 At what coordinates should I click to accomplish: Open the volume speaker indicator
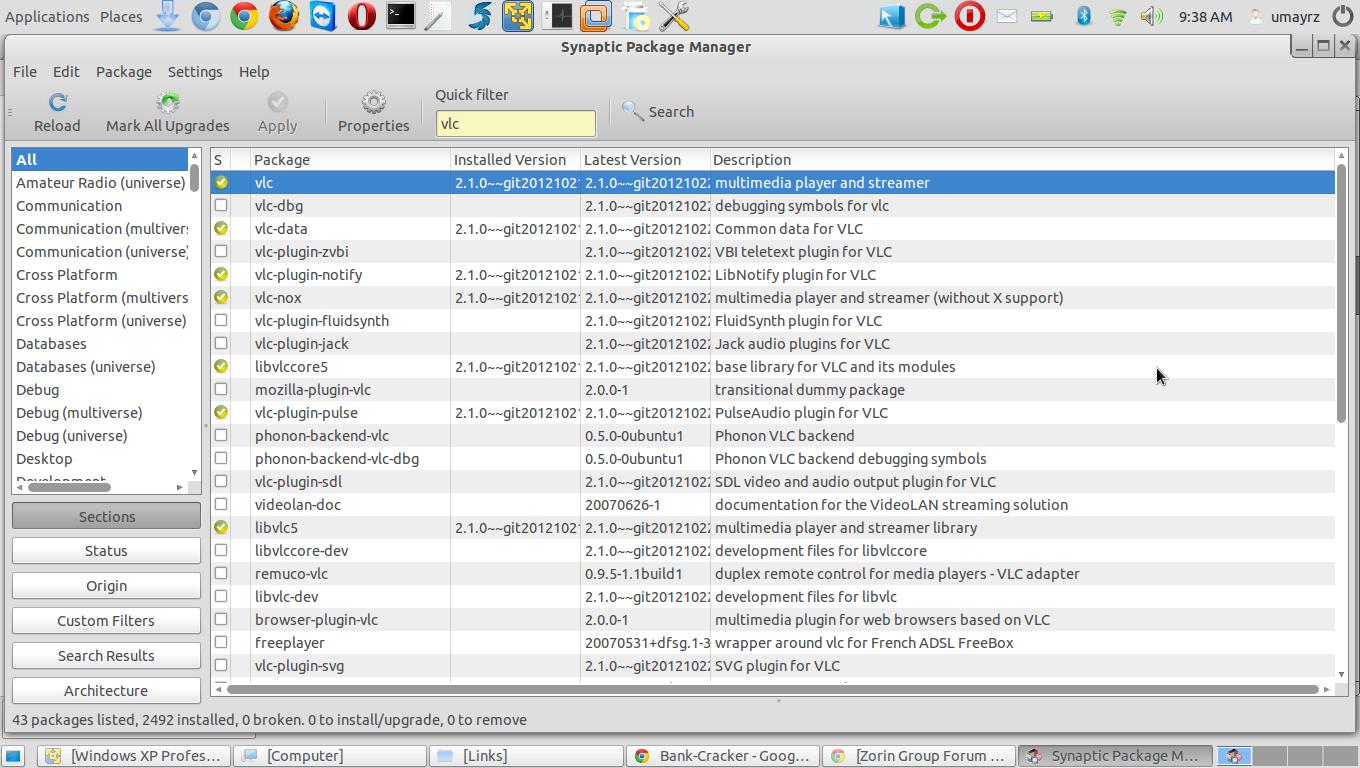click(x=1151, y=17)
